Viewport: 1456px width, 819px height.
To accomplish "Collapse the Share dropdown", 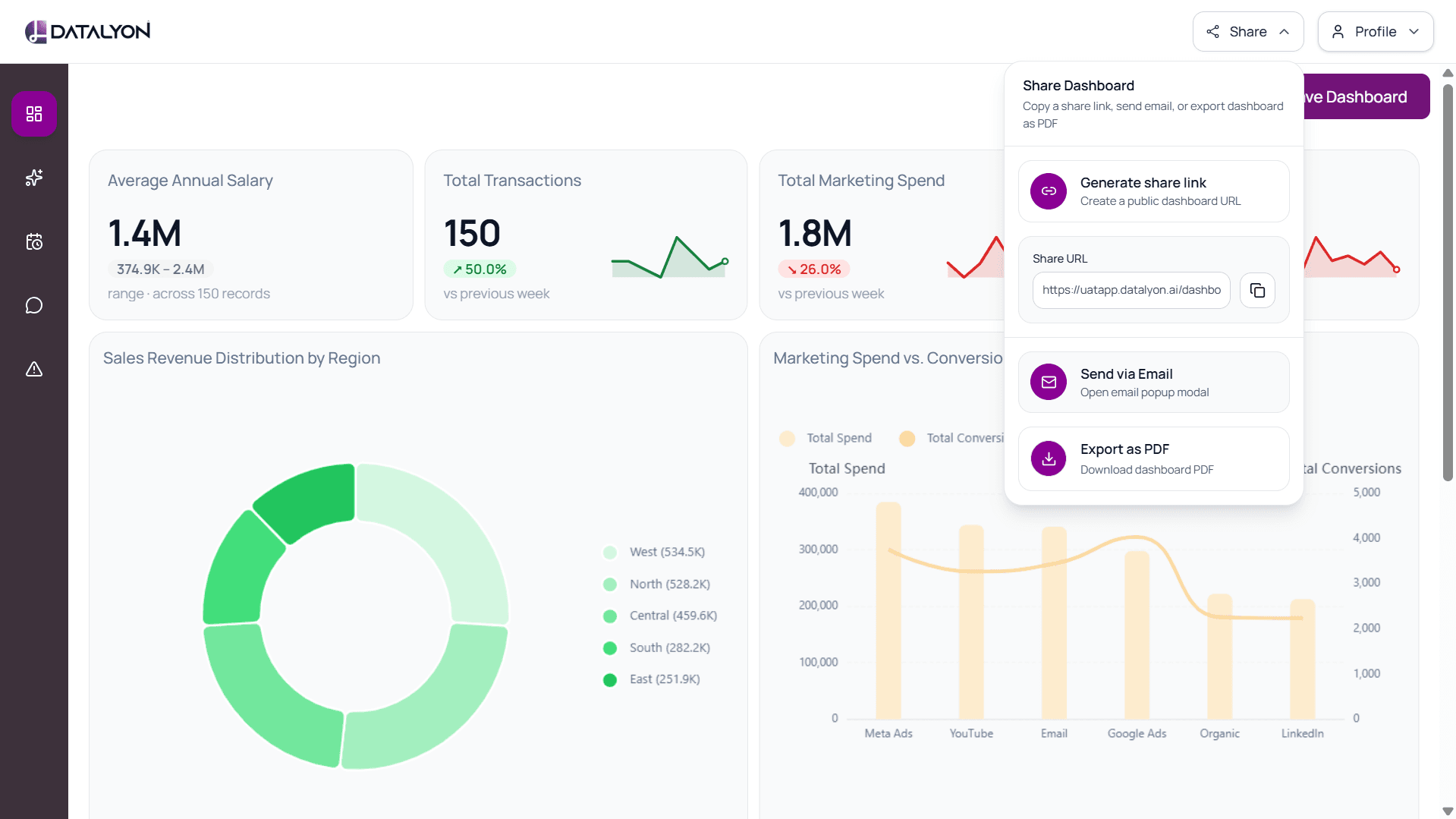I will (x=1248, y=32).
